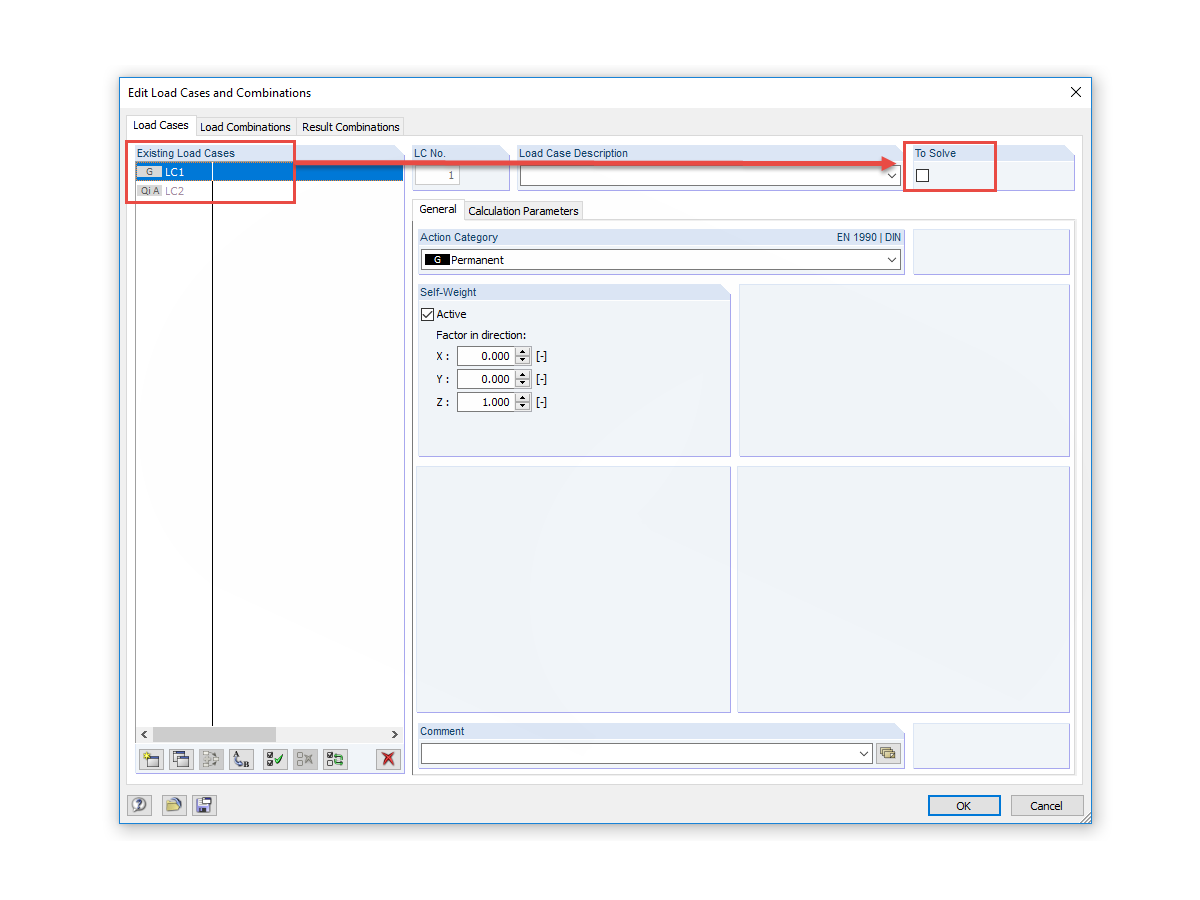
Task: Switch to Calculation Parameters tab
Action: pos(523,211)
